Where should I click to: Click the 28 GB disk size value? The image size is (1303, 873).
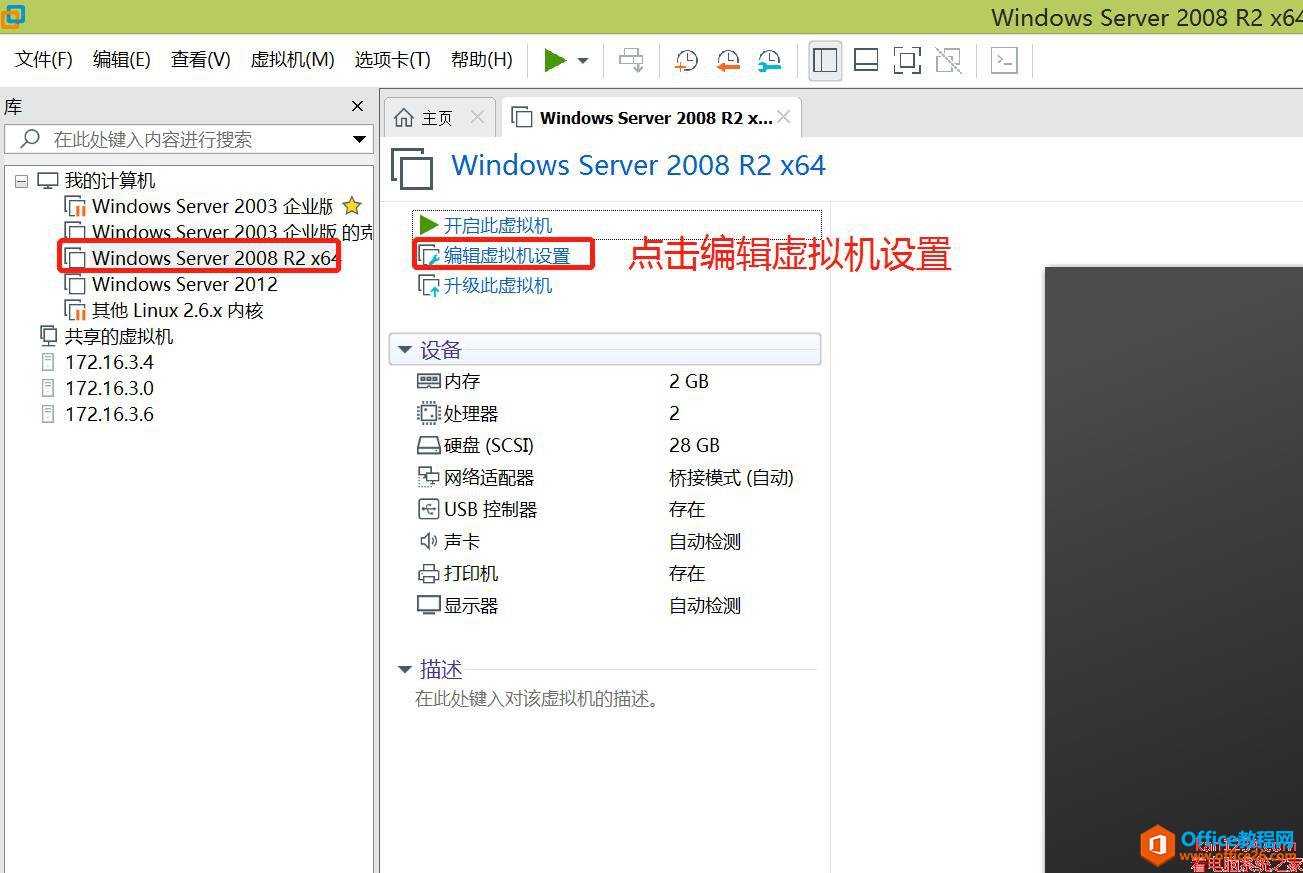(694, 445)
